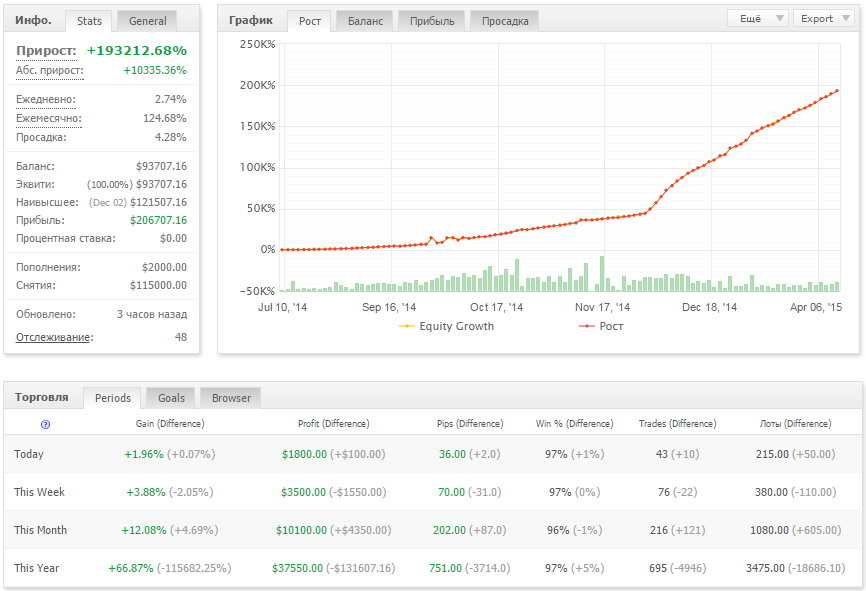Viewport: 866px width, 591px height.
Task: Click the Прирост label
Action: click(x=46, y=51)
